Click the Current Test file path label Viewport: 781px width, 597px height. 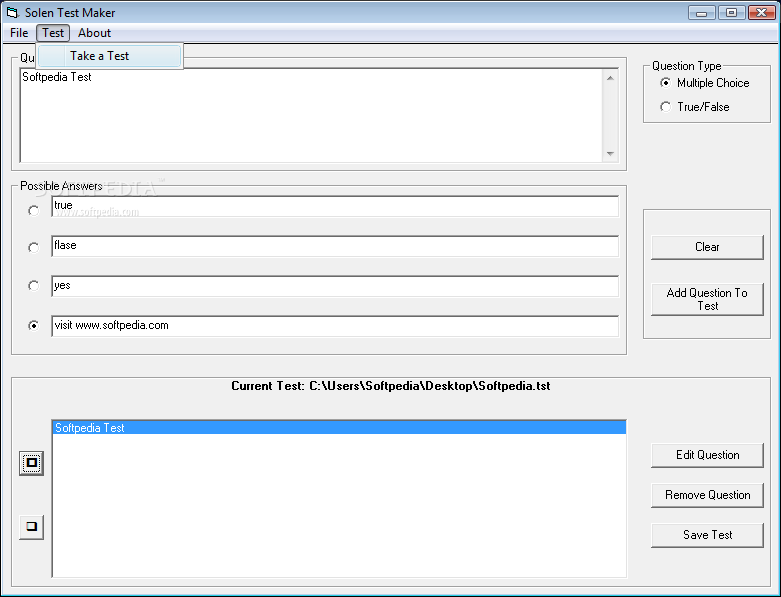tap(390, 386)
